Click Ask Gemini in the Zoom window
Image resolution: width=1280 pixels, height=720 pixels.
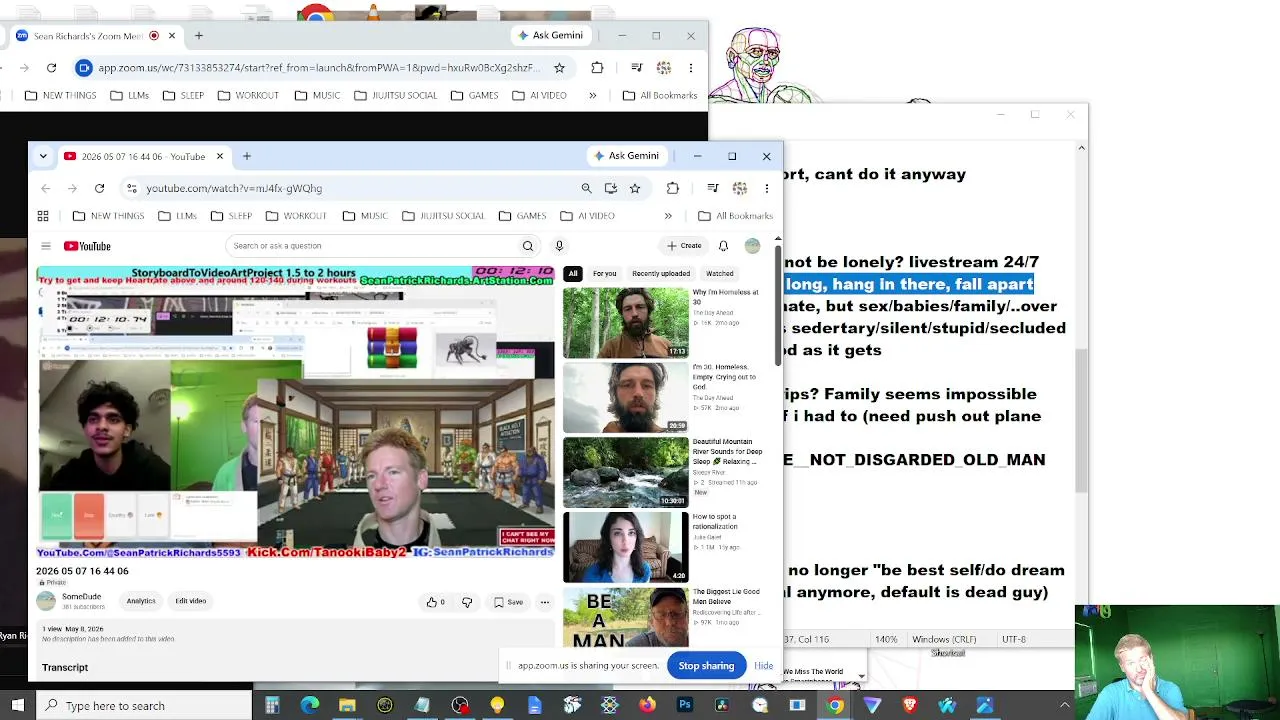pyautogui.click(x=550, y=36)
